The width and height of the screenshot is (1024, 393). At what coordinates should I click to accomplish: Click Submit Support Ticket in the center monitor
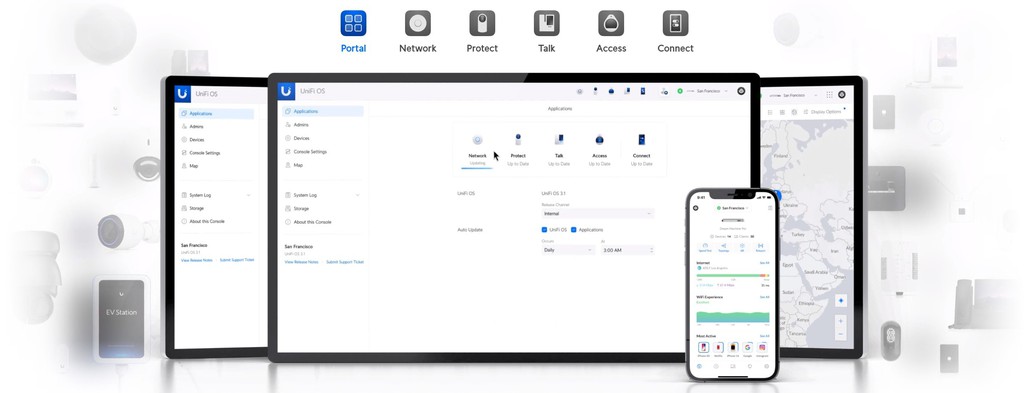point(345,262)
